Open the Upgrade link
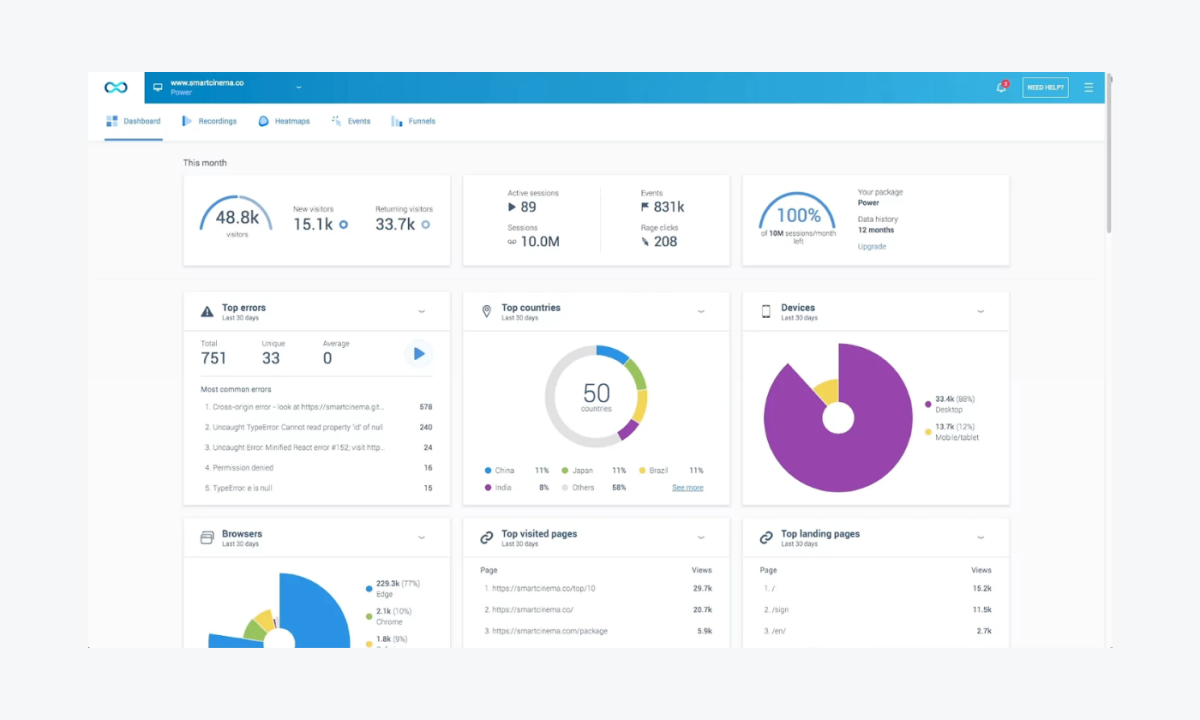Image resolution: width=1200 pixels, height=720 pixels. click(x=871, y=246)
